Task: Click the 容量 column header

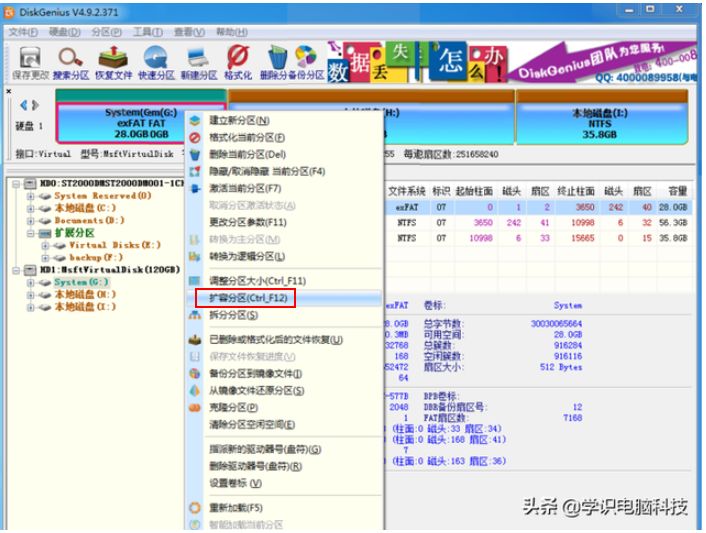Action: coord(677,191)
